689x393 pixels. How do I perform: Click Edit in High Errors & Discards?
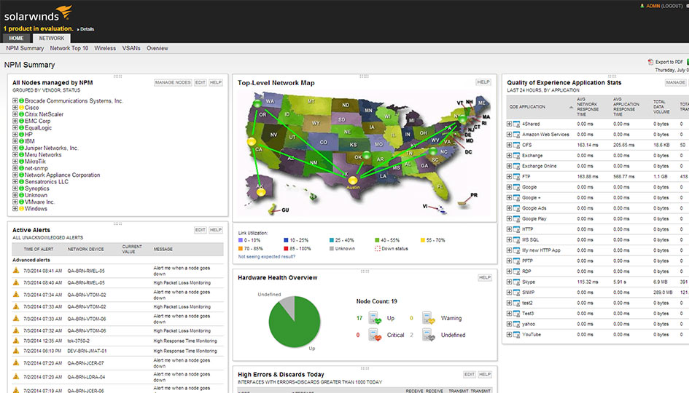(x=469, y=375)
